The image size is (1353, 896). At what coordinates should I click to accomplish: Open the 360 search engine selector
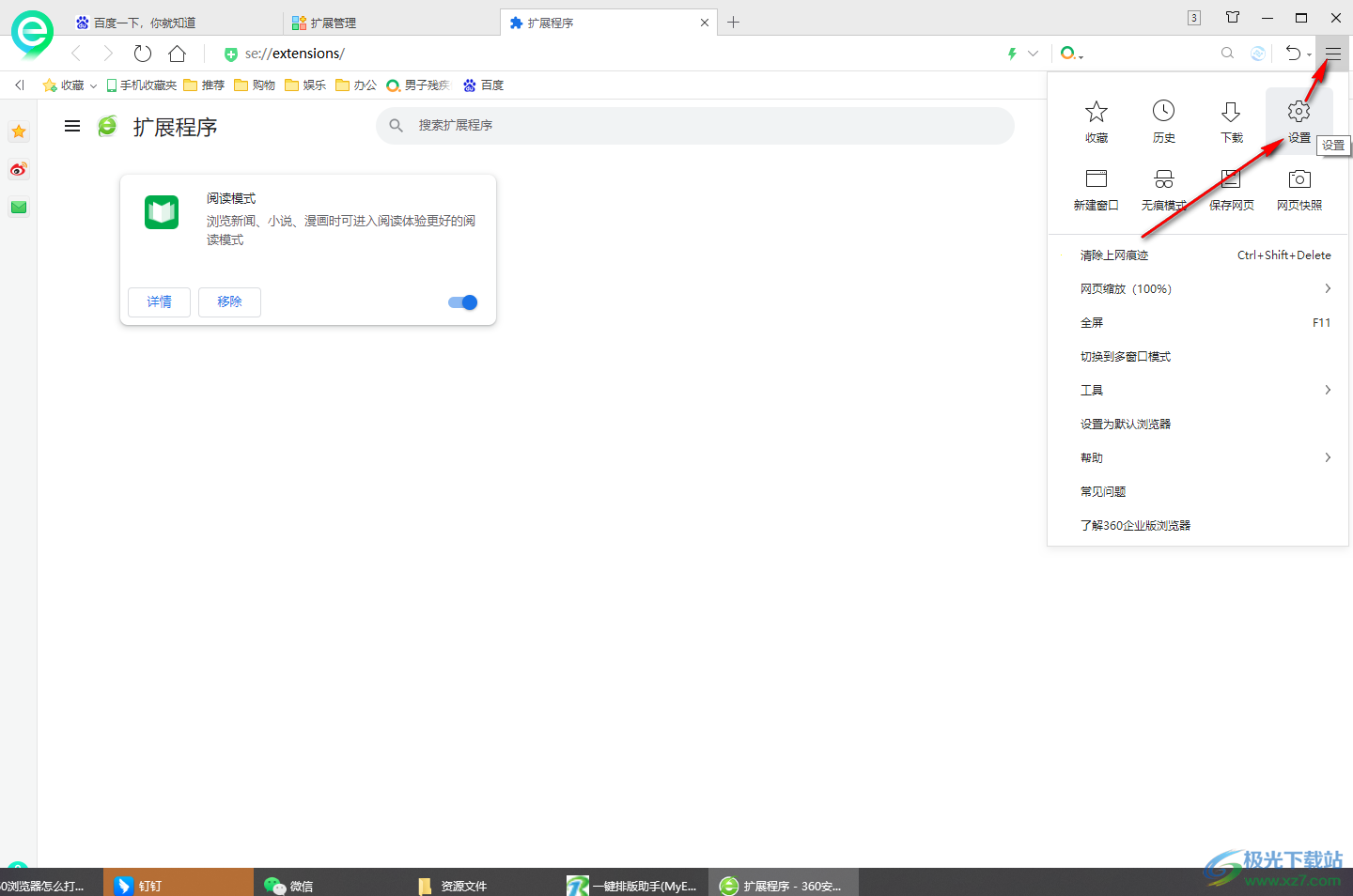tap(1071, 54)
